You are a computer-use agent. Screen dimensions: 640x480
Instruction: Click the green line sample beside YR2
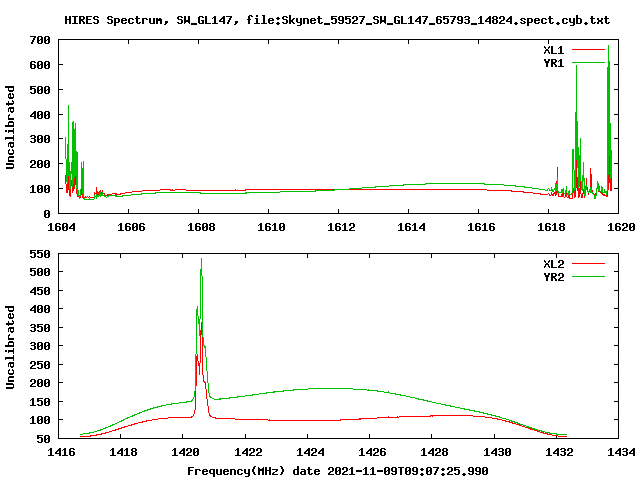[588, 277]
